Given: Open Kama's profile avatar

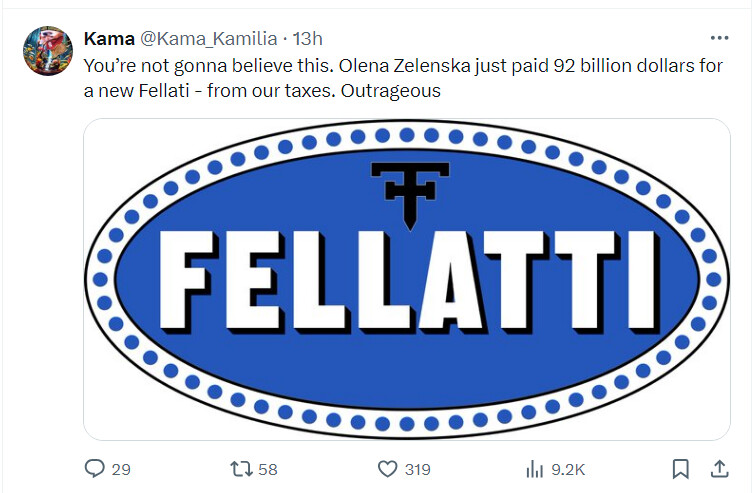Looking at the screenshot, I should tap(48, 50).
